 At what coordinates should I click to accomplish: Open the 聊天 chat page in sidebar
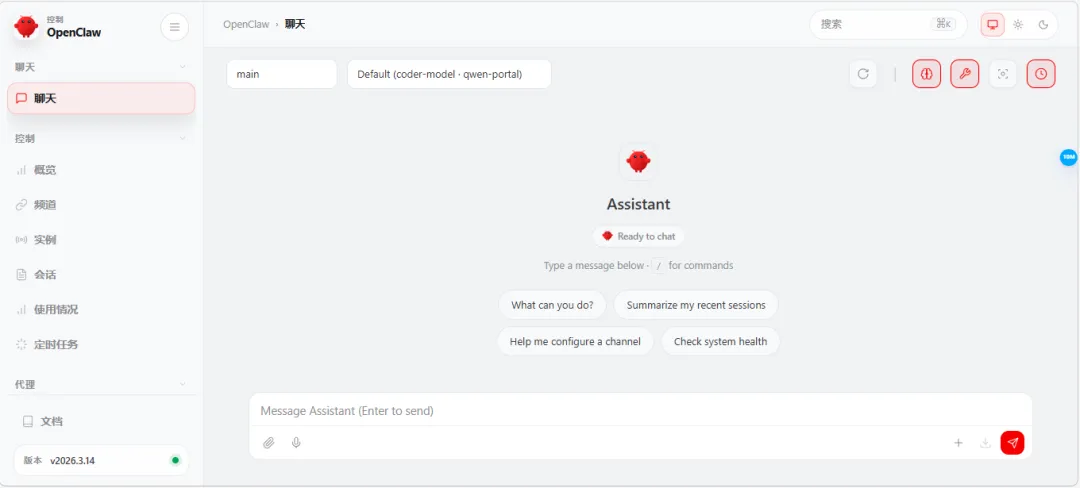click(101, 98)
